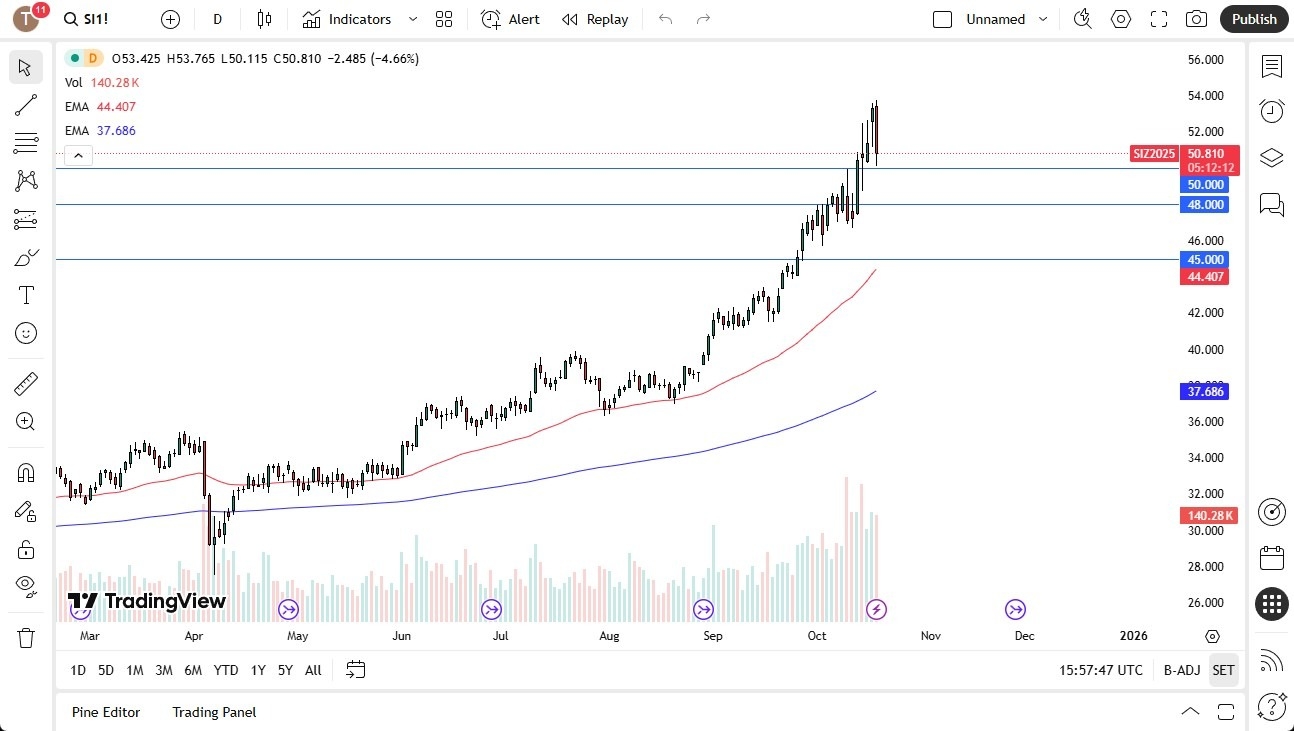This screenshot has height=731, width=1294.
Task: Select the measure ruler tool
Action: (x=25, y=382)
